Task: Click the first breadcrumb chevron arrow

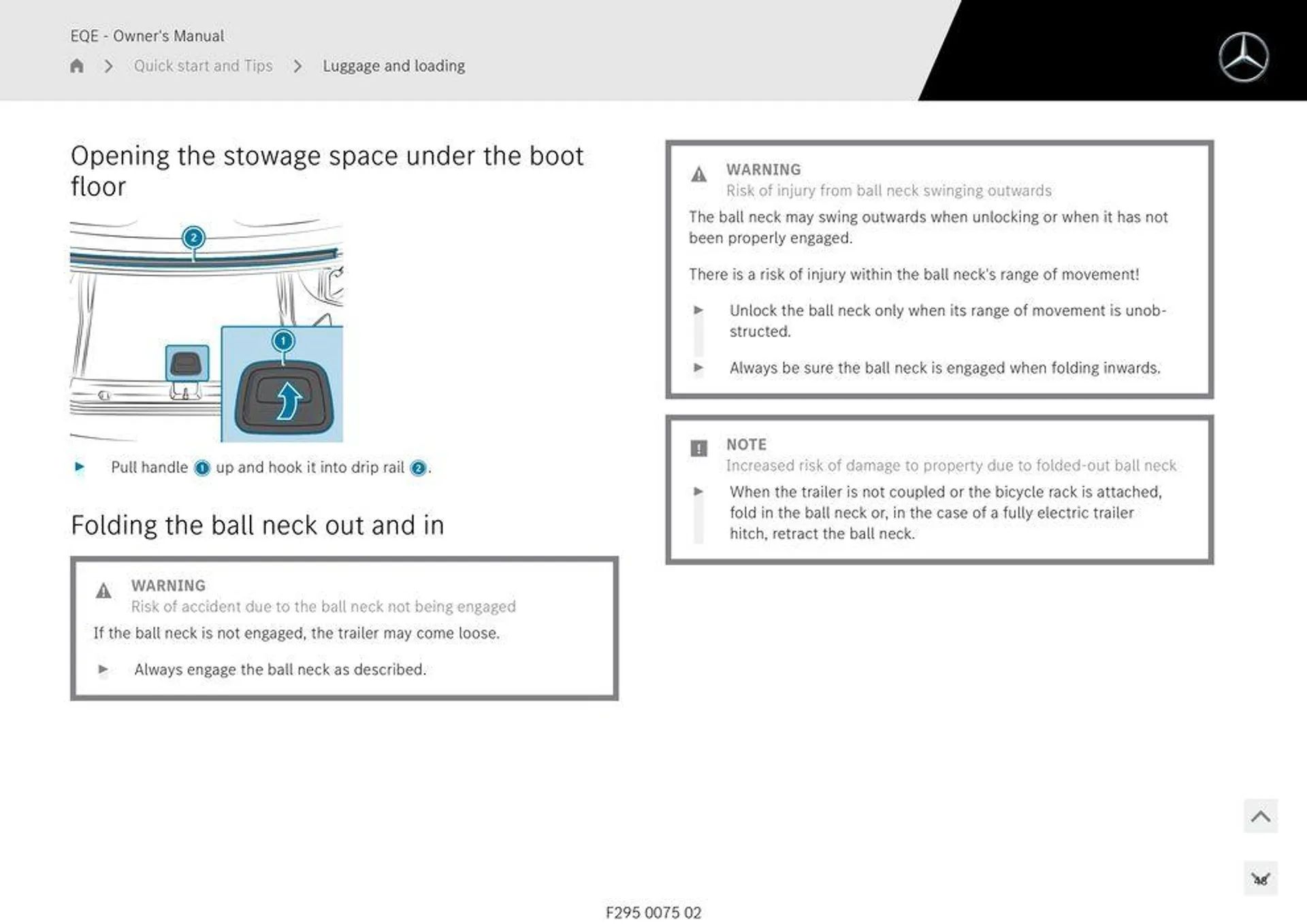Action: pyautogui.click(x=108, y=65)
